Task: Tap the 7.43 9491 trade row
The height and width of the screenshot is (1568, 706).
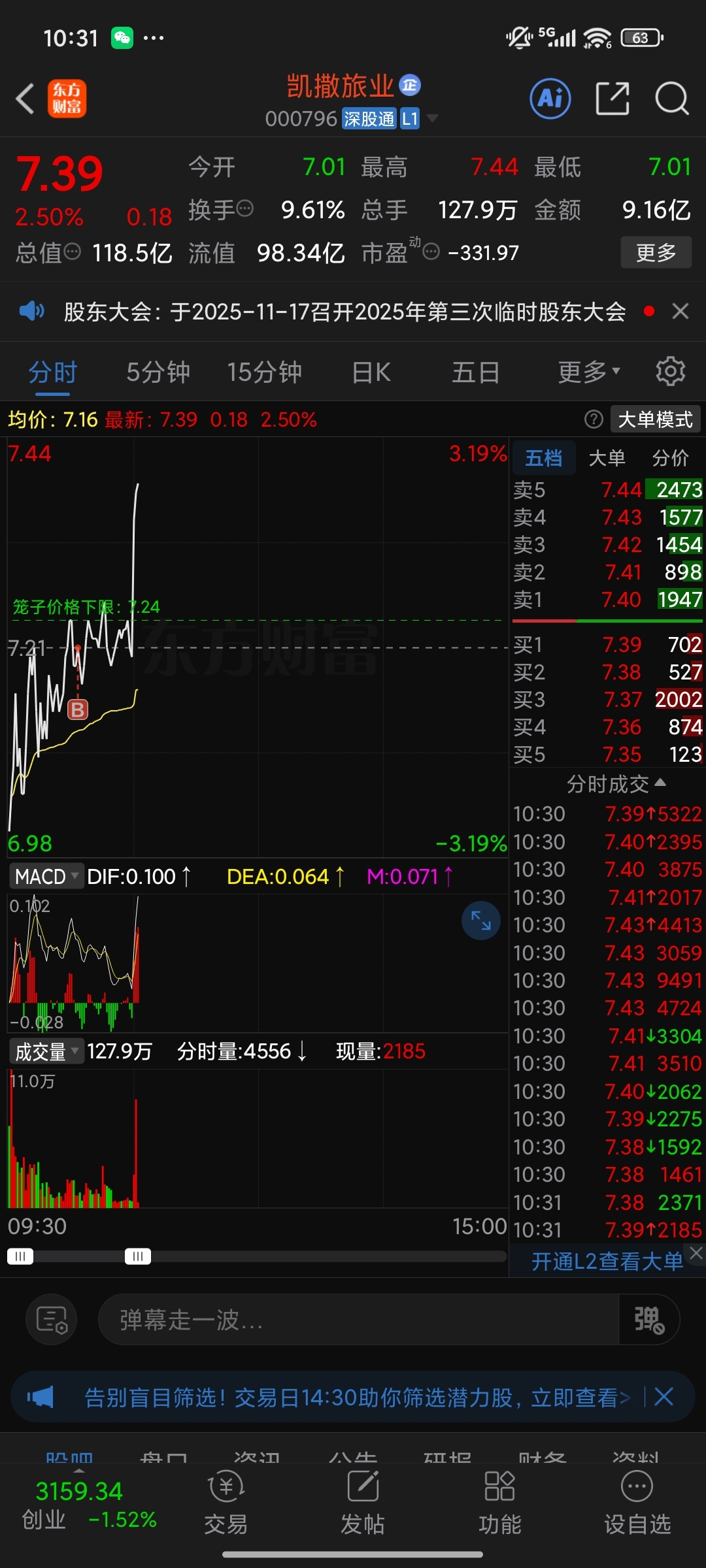Action: (607, 980)
